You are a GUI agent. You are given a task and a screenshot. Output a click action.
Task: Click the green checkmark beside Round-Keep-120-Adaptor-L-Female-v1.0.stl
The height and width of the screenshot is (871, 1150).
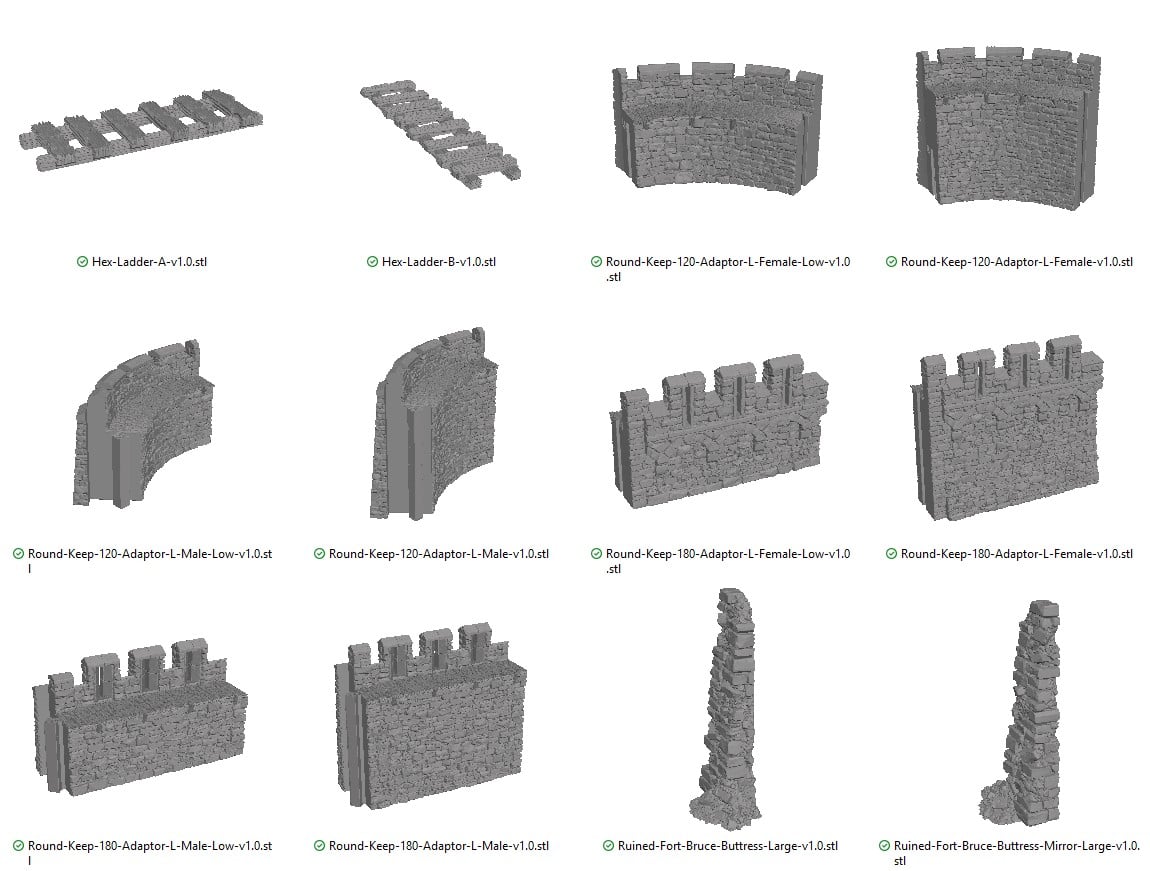[891, 262]
